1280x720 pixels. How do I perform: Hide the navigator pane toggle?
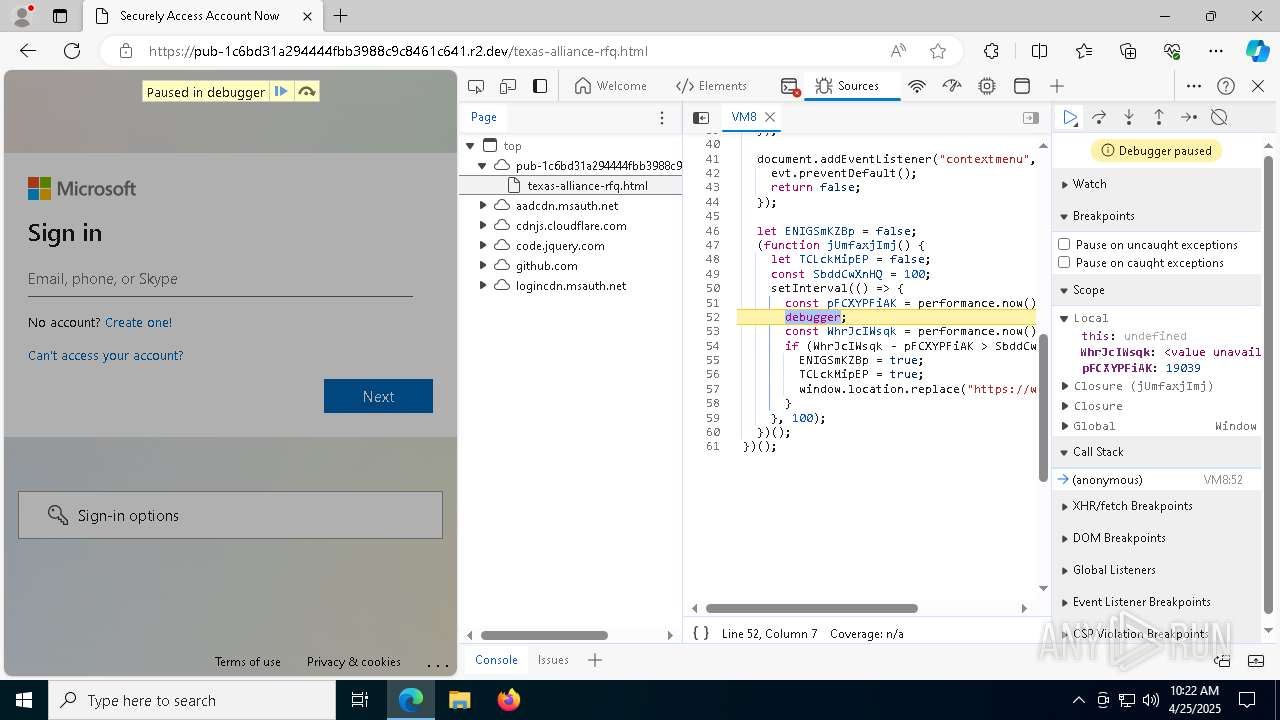pos(701,117)
